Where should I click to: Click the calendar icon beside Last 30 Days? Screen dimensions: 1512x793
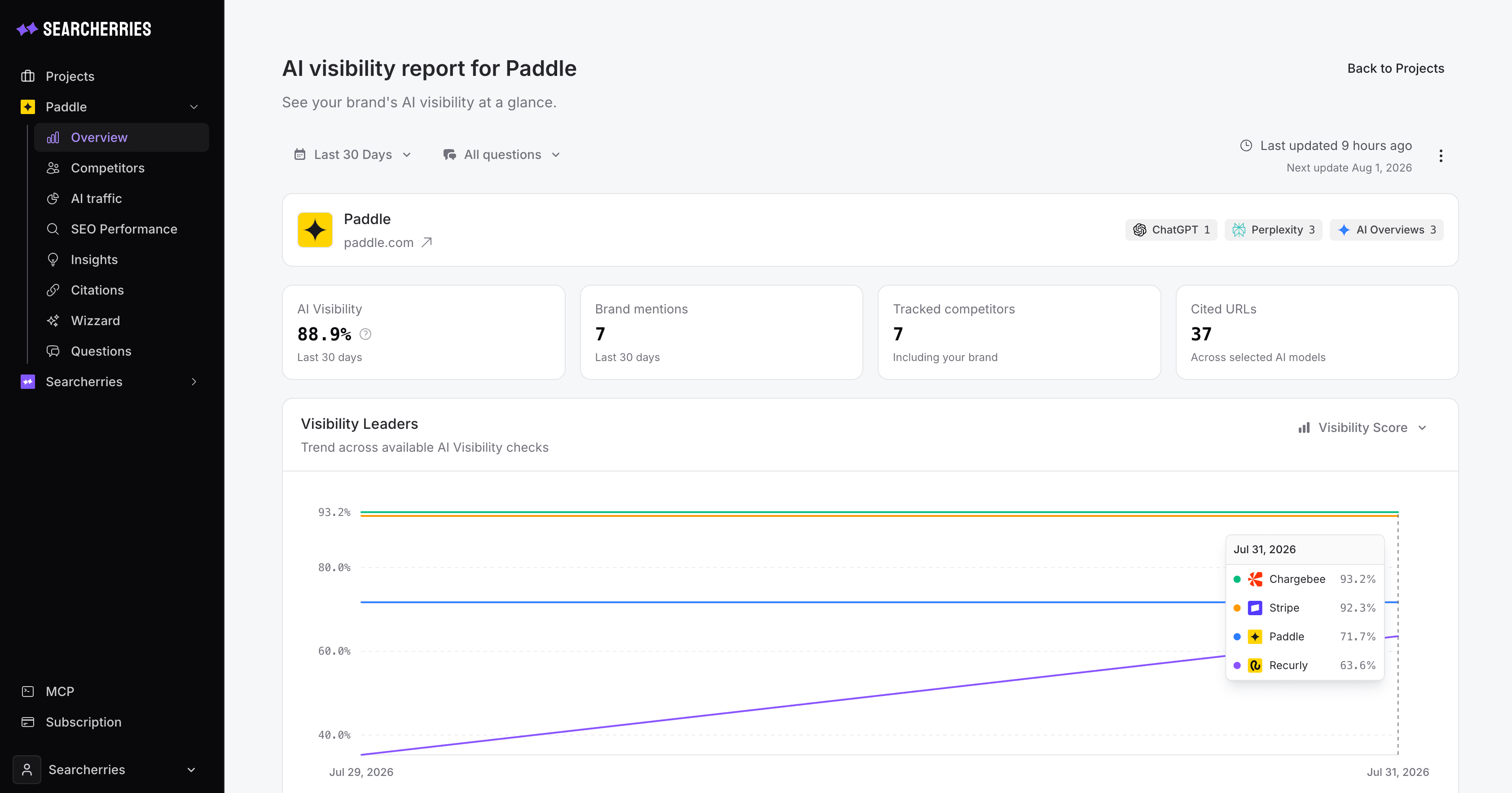coord(299,154)
